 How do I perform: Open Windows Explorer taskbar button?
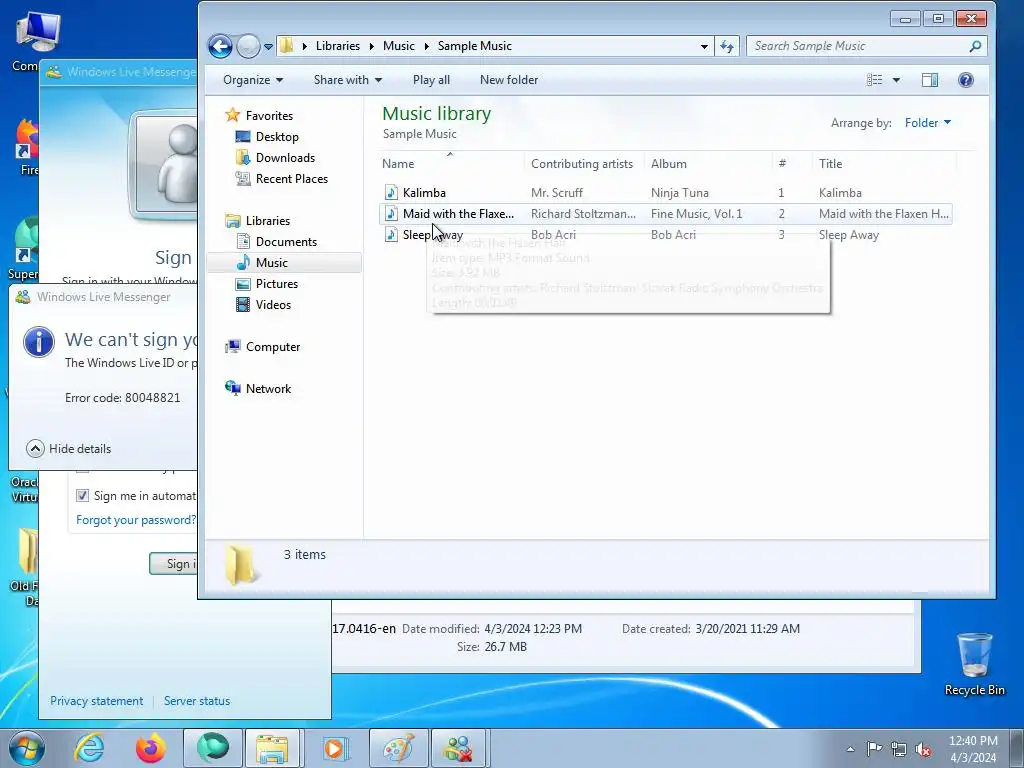[x=272, y=748]
